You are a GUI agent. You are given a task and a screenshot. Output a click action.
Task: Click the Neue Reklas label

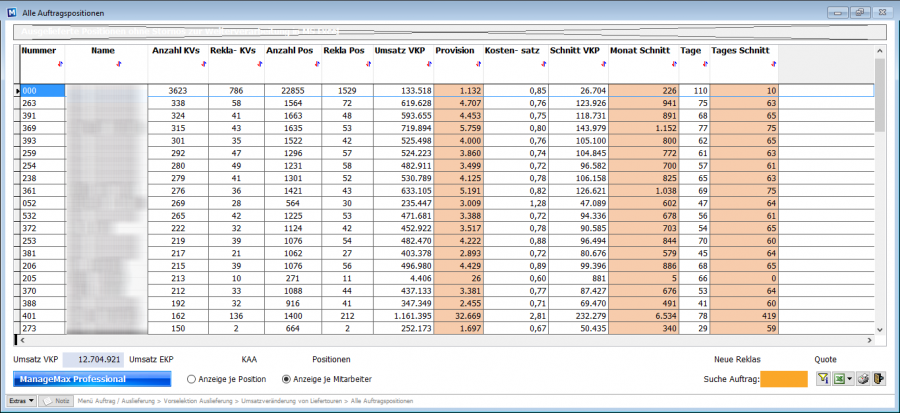click(x=737, y=360)
